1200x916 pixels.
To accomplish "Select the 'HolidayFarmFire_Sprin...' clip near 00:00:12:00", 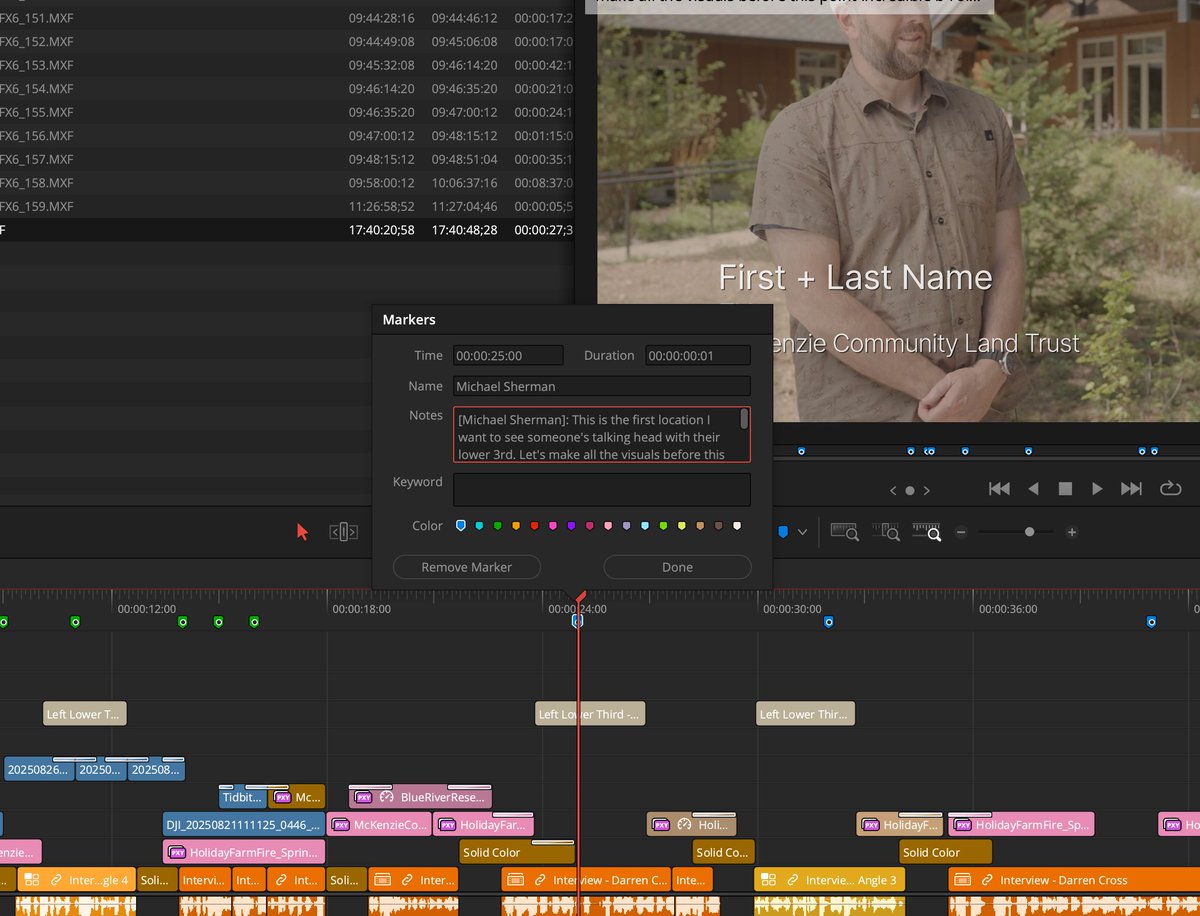I will point(244,853).
